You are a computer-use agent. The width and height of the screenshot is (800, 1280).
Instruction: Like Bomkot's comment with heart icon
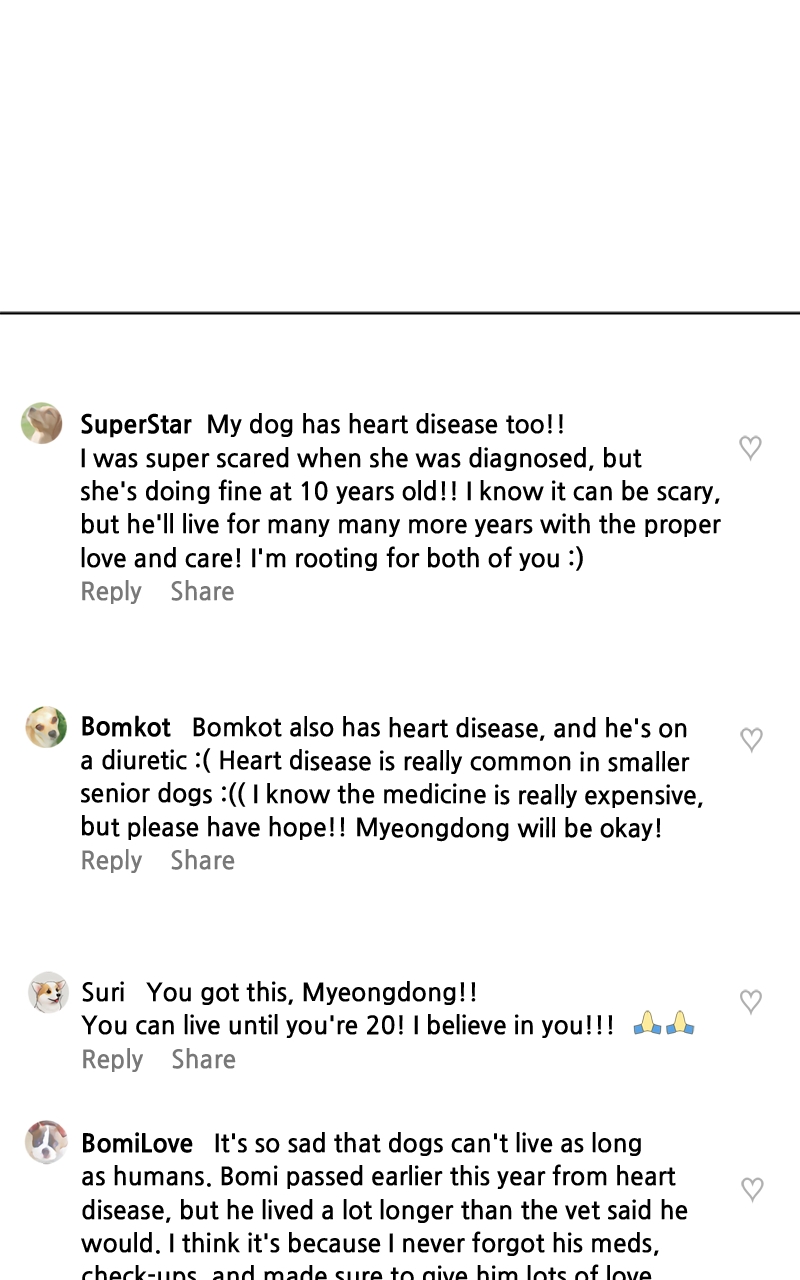[x=751, y=739]
